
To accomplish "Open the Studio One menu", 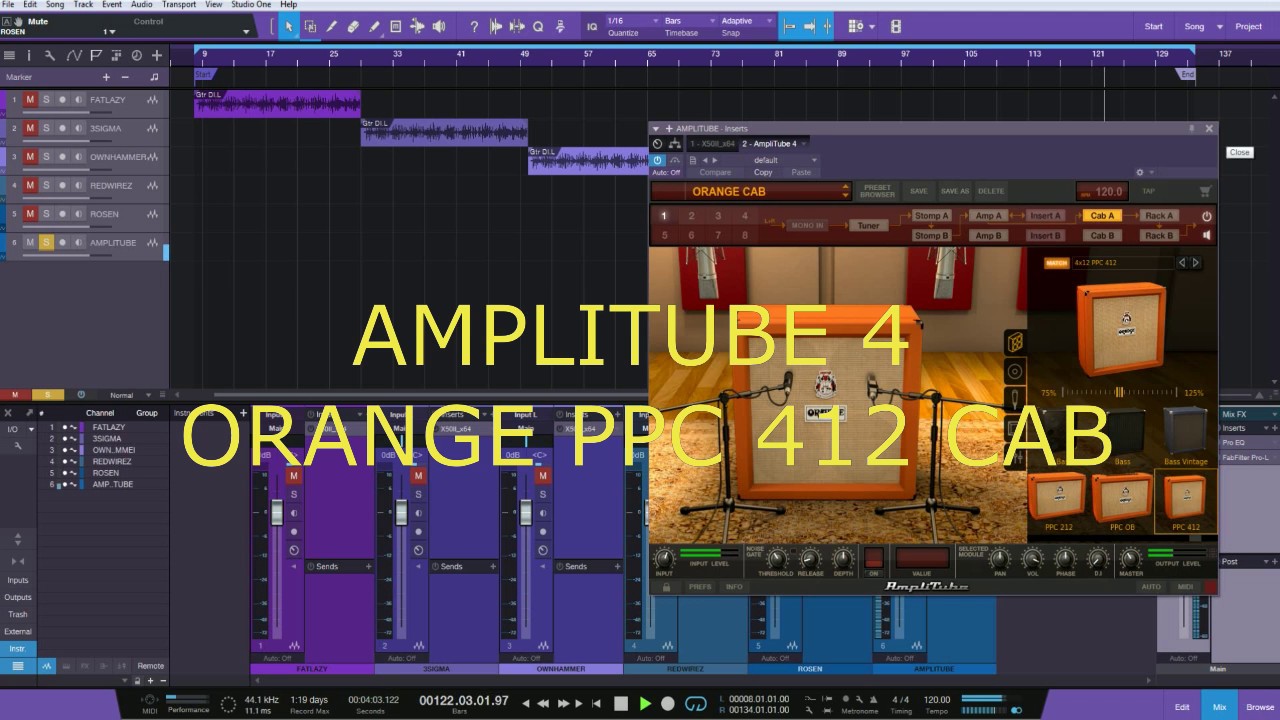I will point(251,5).
